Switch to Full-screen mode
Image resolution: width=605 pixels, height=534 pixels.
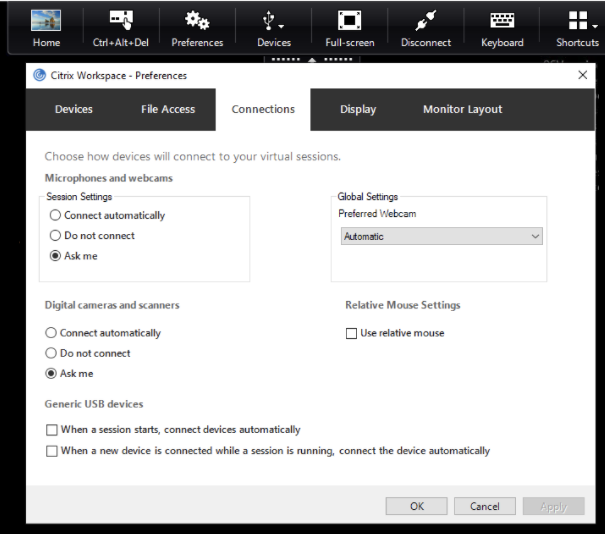click(349, 22)
